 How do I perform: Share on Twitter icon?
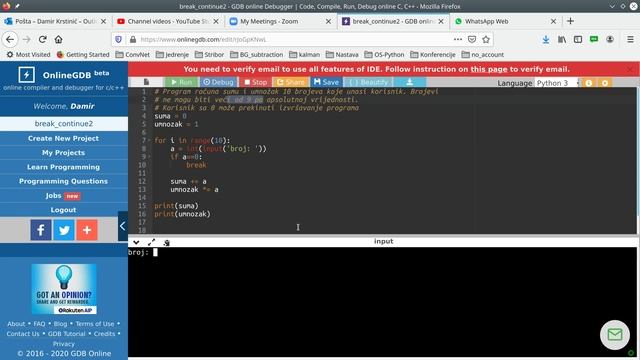point(64,230)
